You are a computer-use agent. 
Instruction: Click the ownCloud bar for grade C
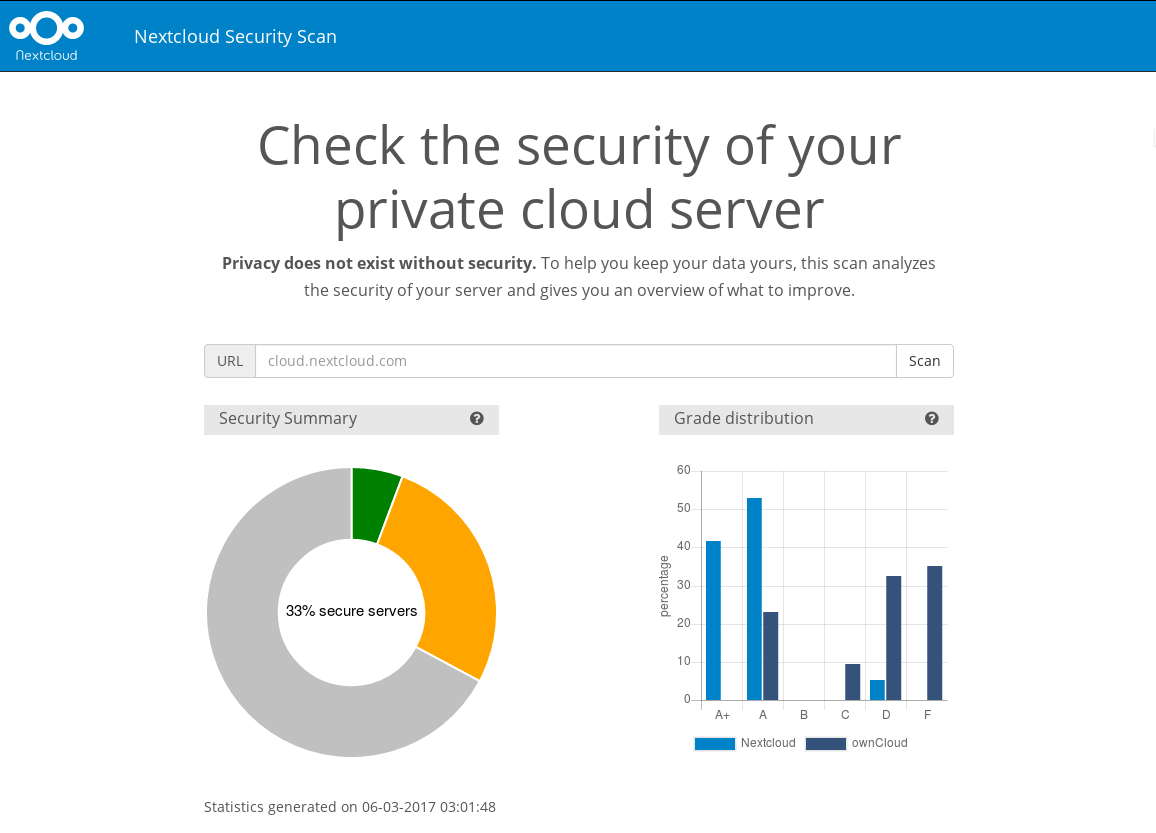point(852,682)
